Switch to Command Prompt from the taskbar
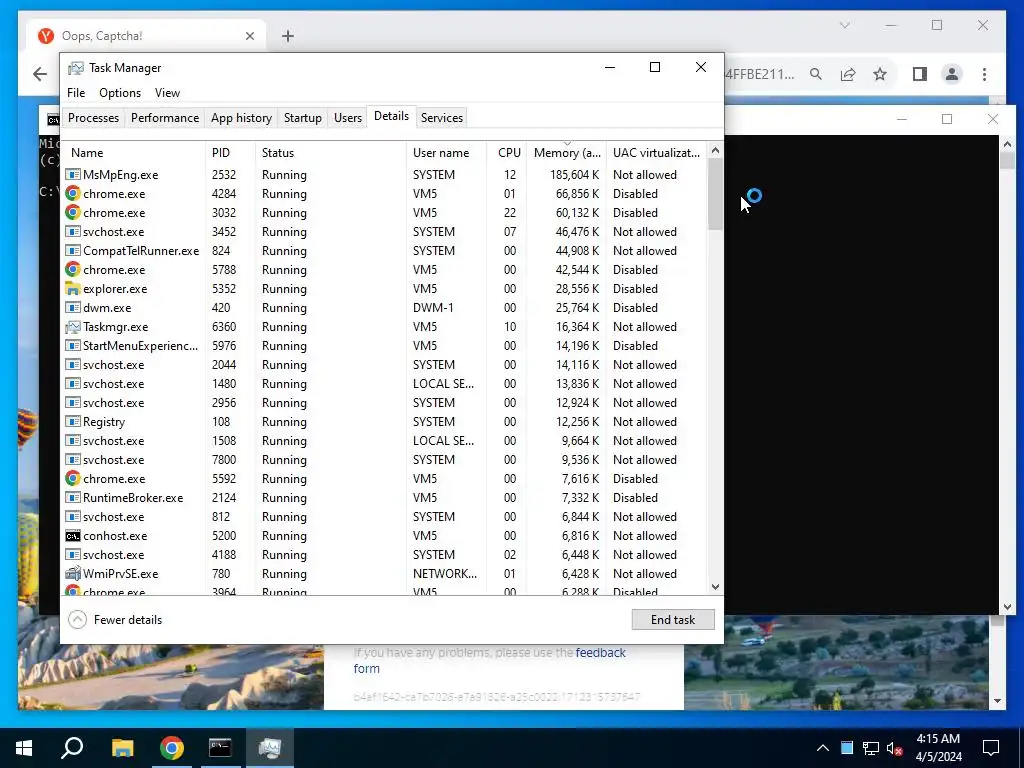 click(220, 748)
